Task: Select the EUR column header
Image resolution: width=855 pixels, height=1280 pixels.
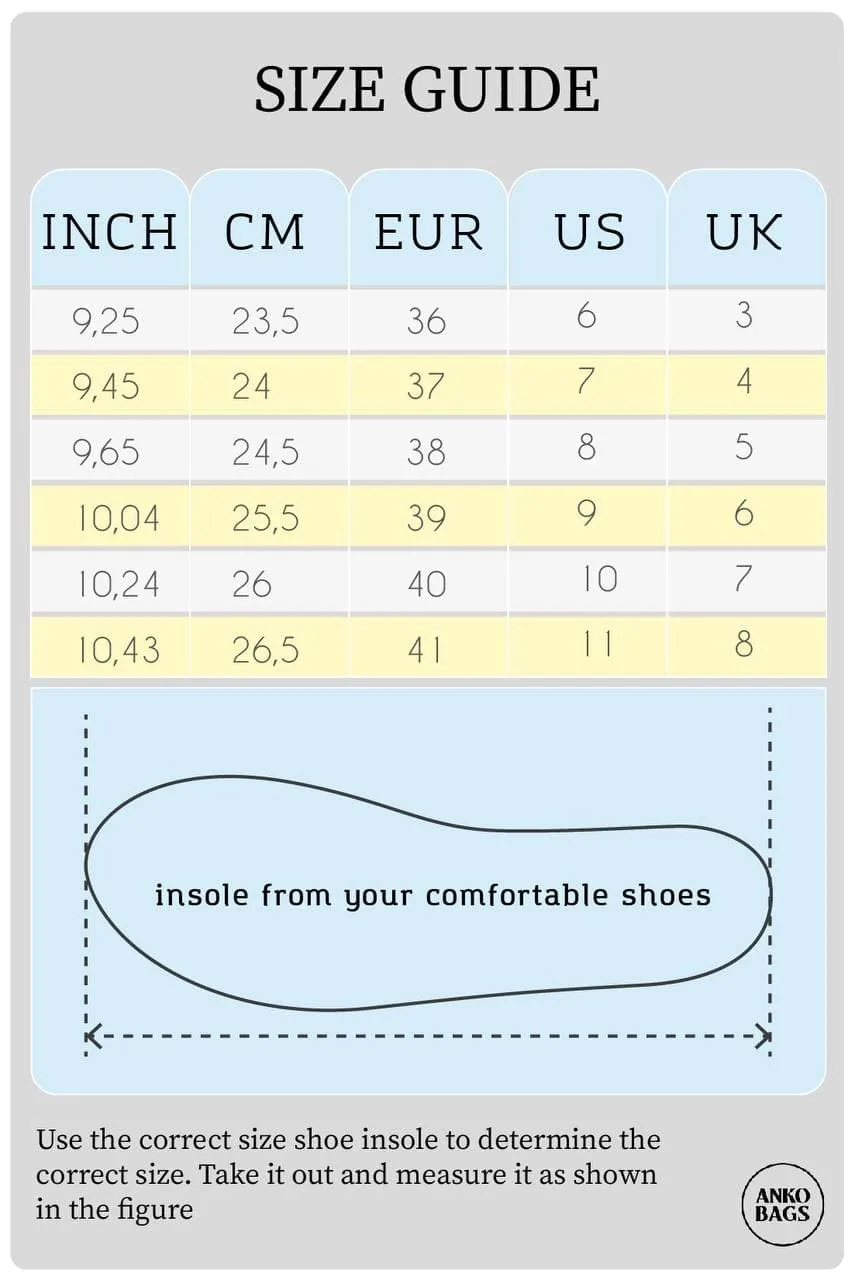Action: [428, 232]
